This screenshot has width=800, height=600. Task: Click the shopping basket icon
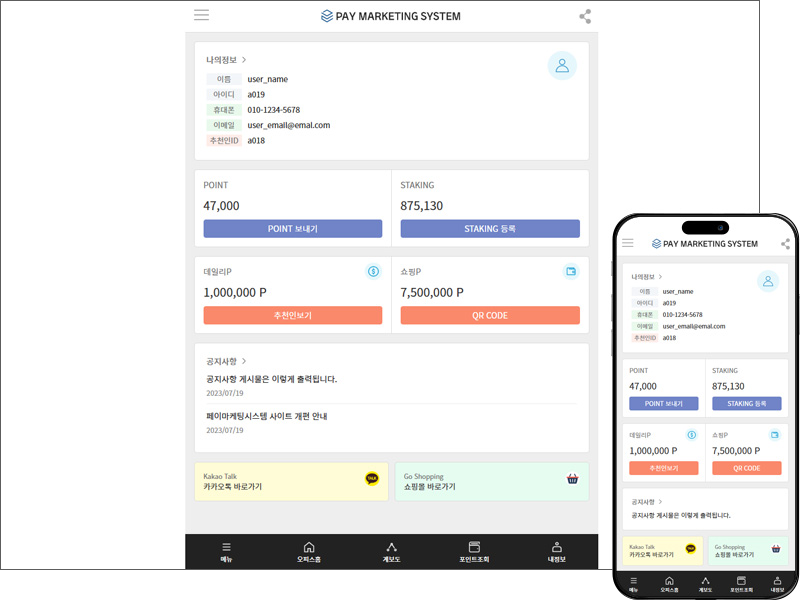(572, 479)
